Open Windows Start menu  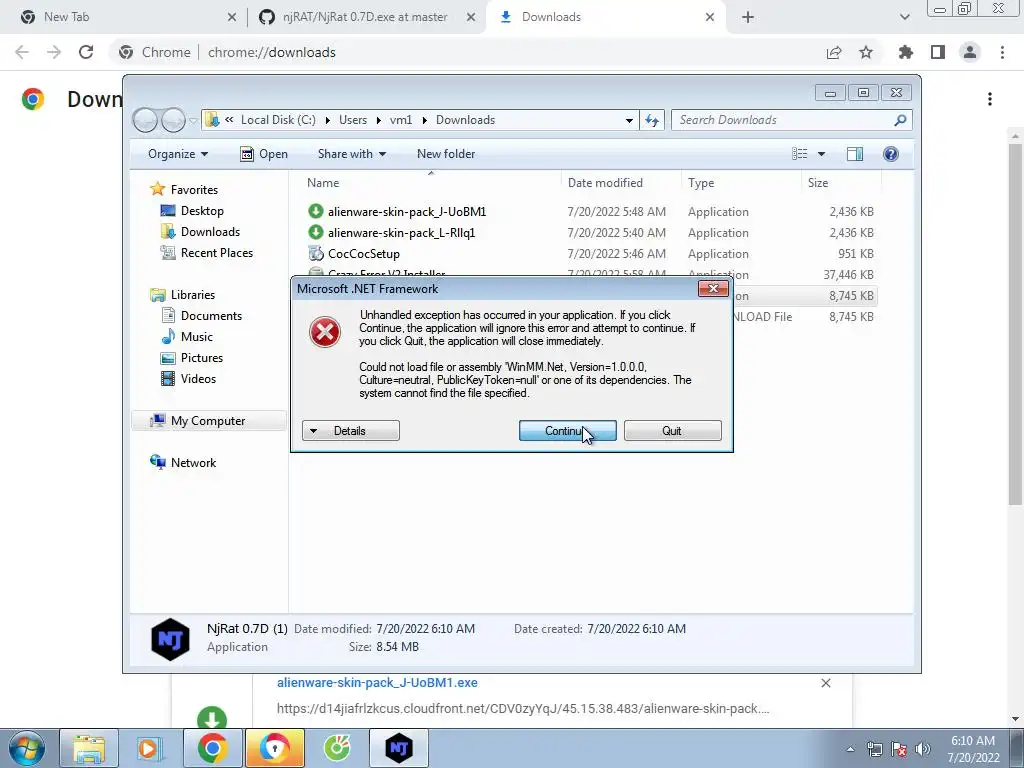[x=26, y=748]
